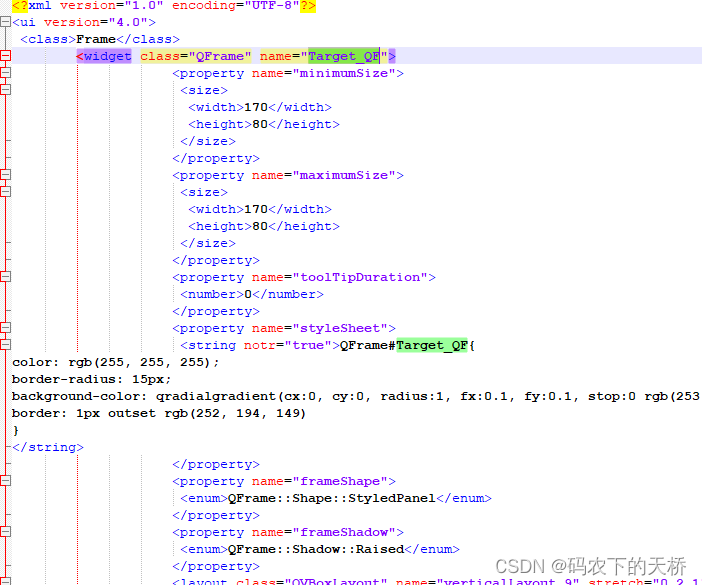This screenshot has width=702, height=585.
Task: Click the QFrame::Shadow::Raised enum value
Action: click(x=316, y=550)
